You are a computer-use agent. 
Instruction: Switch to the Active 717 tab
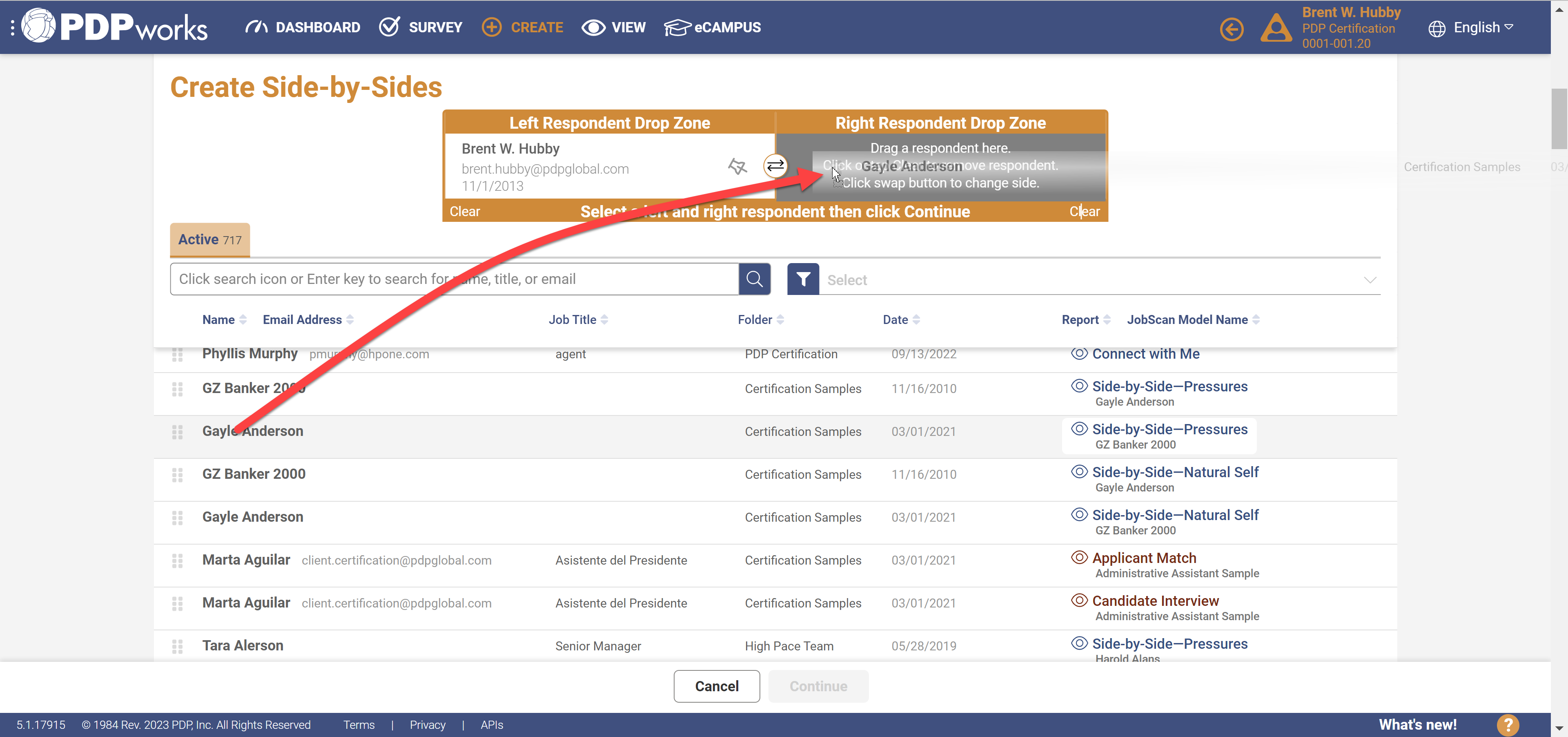[x=209, y=240]
